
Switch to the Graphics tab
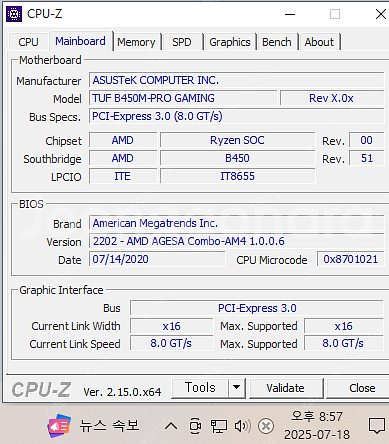(x=230, y=42)
